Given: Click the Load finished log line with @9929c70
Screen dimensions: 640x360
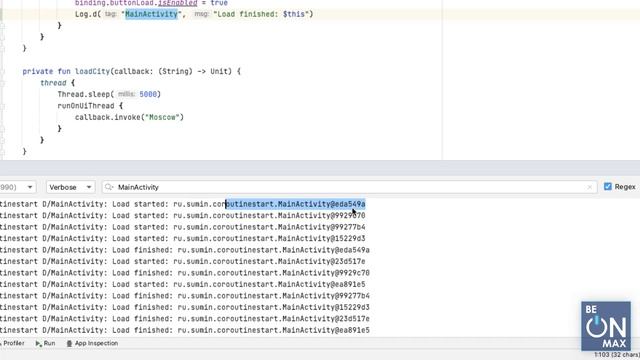Looking at the screenshot, I should 185,273.
